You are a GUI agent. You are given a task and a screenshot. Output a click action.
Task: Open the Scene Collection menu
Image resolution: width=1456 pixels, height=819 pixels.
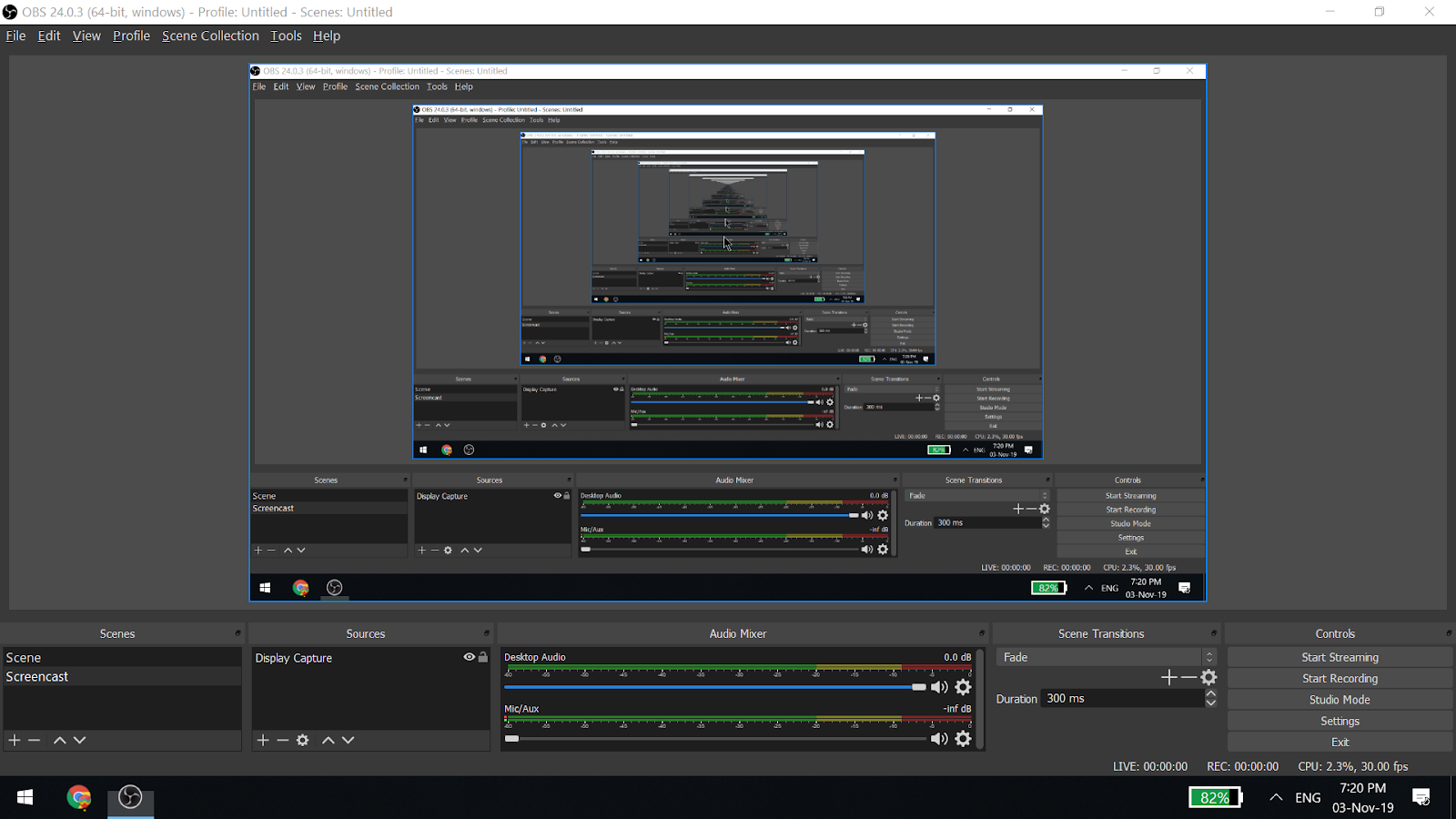(210, 35)
